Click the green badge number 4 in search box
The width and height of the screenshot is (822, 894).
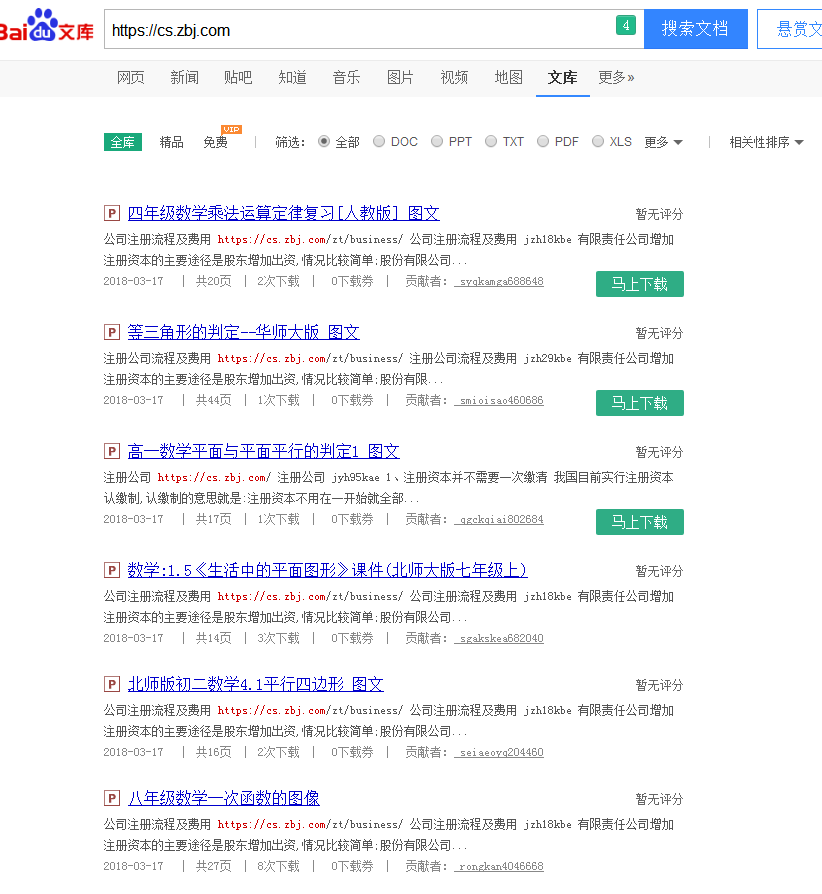(x=625, y=26)
